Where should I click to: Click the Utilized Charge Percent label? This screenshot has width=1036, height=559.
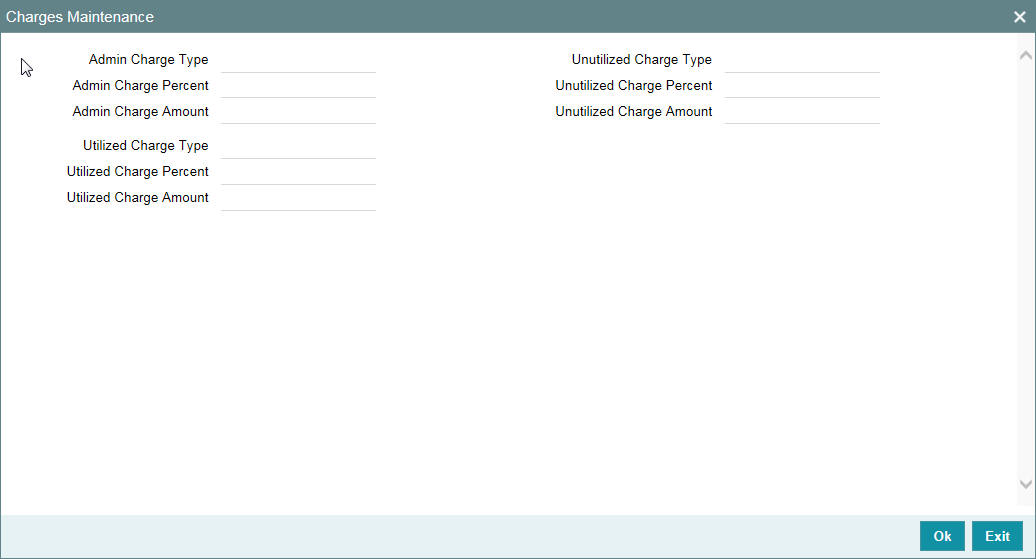(137, 171)
